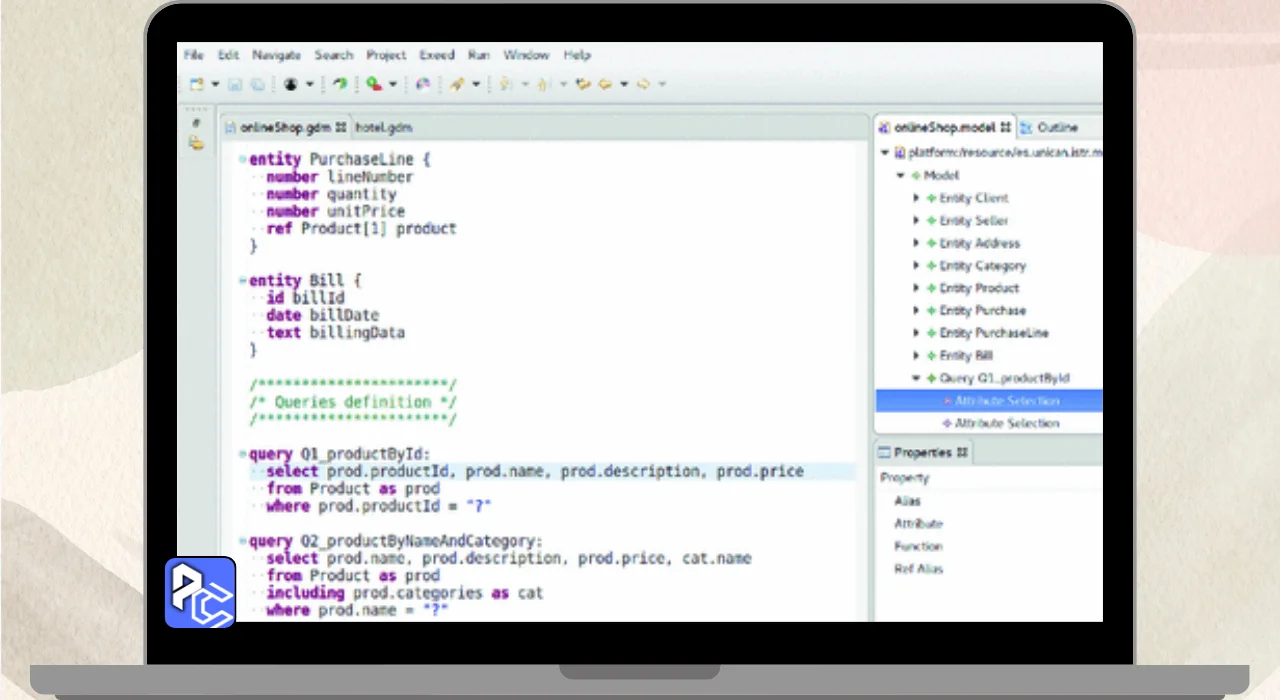1280x700 pixels.
Task: Toggle code folding for entity Bill
Action: [242, 281]
